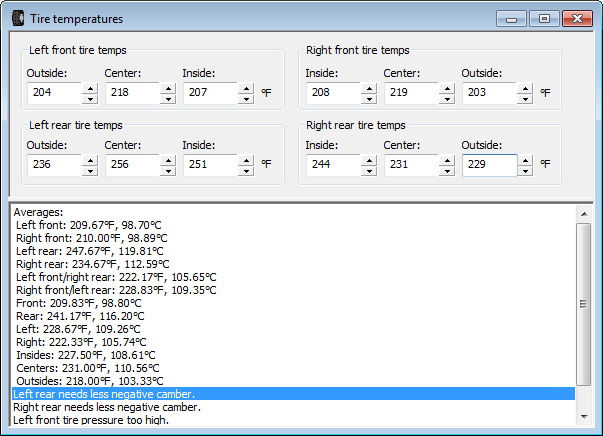This screenshot has height=436, width=603.
Task: Decrease Left front Outside temperature with down arrow
Action: pos(90,99)
